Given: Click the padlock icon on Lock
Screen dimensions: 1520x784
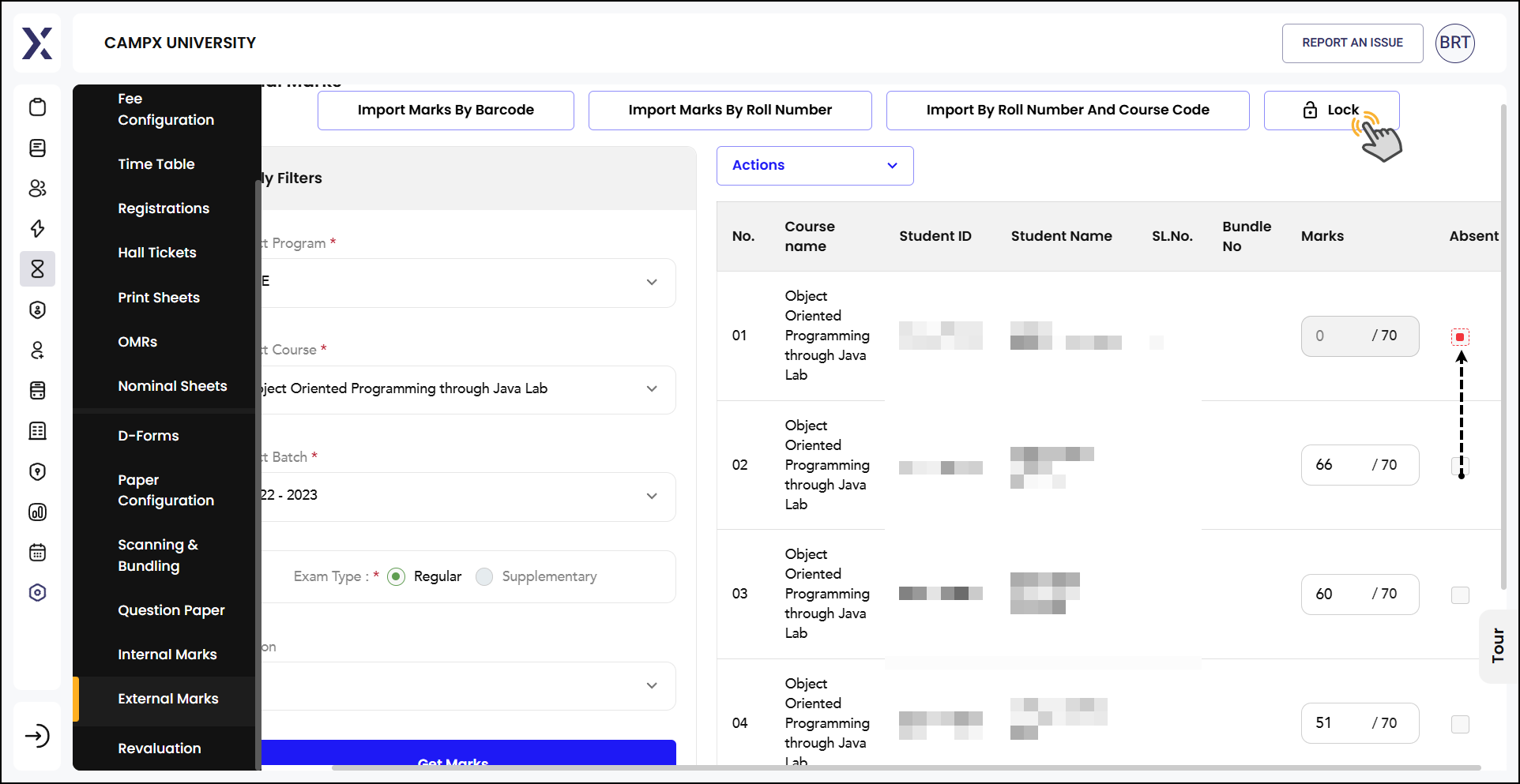Looking at the screenshot, I should (x=1310, y=110).
